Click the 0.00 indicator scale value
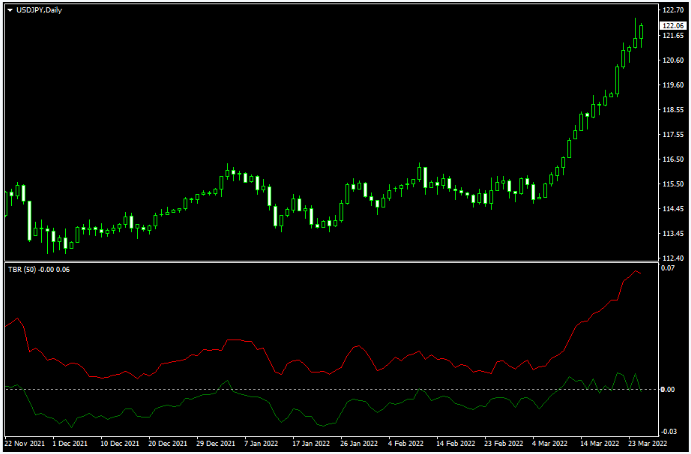 [x=669, y=389]
